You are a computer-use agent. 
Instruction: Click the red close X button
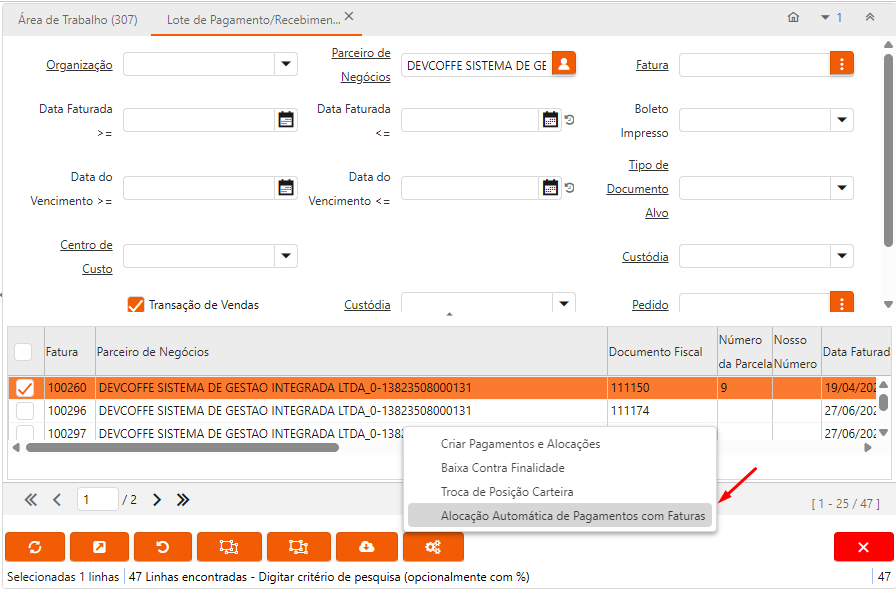(863, 547)
